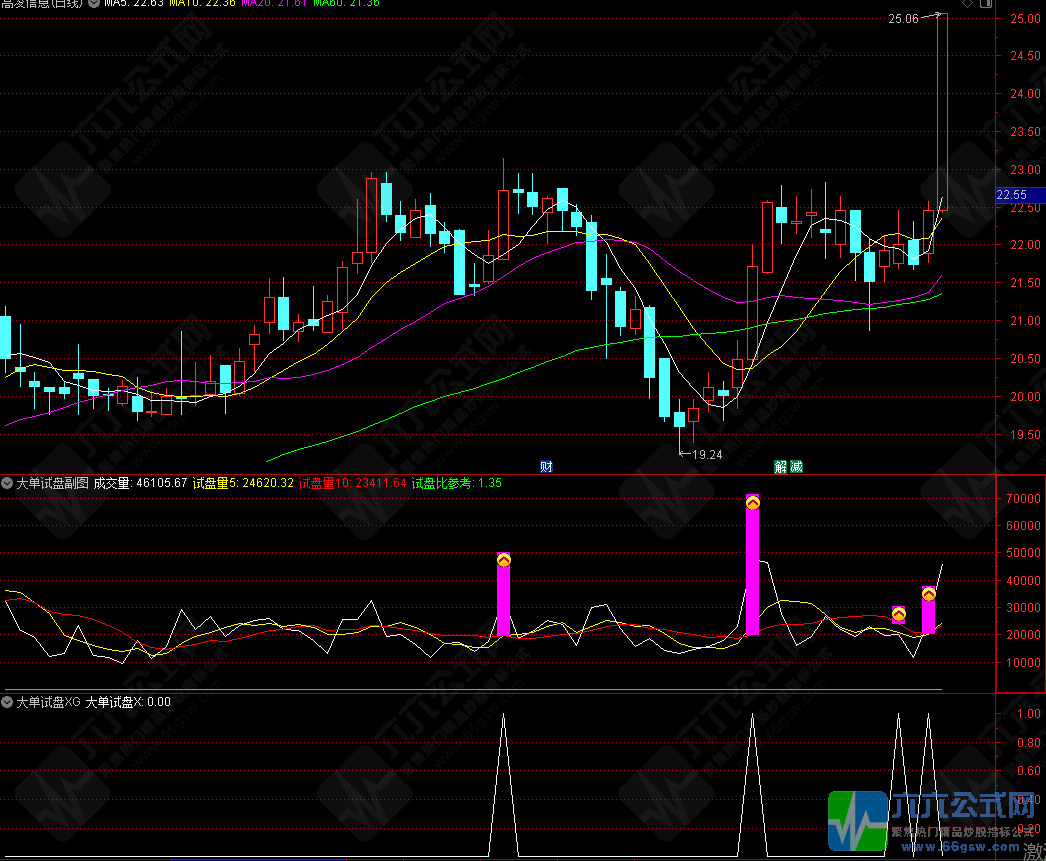Click the tall red candlestick reaching 25.06

pos(942,110)
